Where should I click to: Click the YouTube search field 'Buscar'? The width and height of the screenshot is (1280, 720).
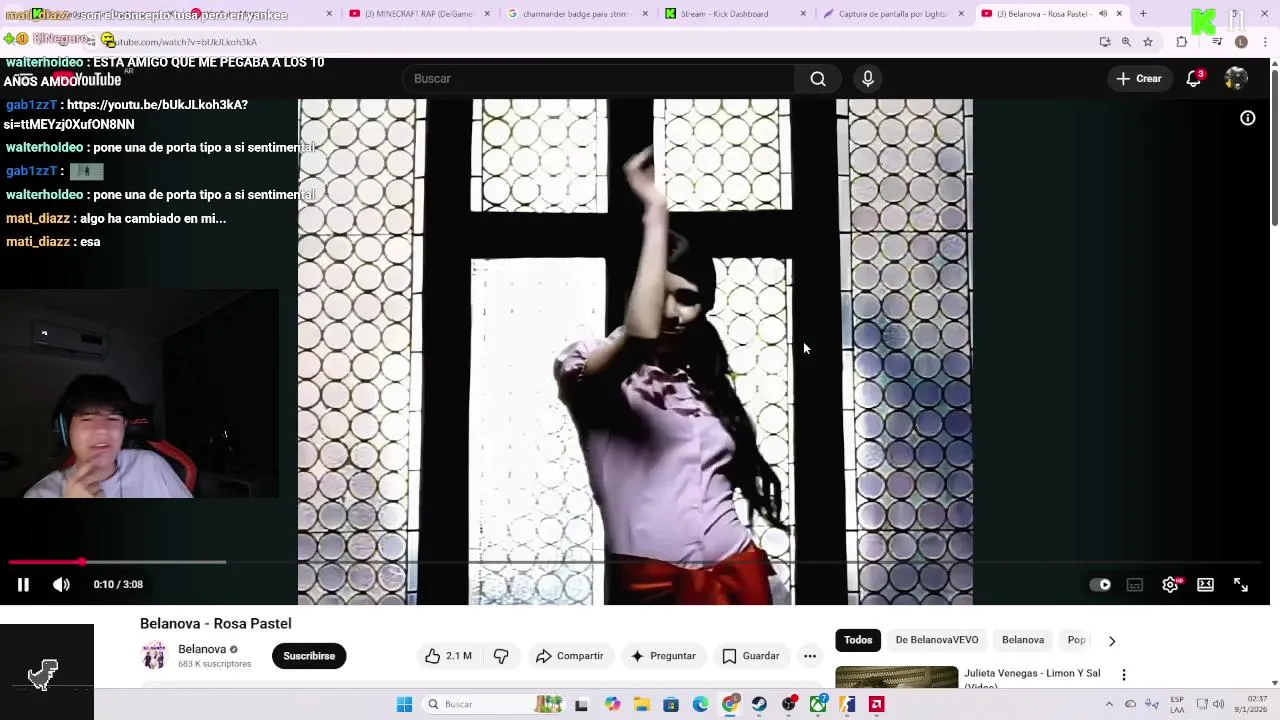(598, 79)
